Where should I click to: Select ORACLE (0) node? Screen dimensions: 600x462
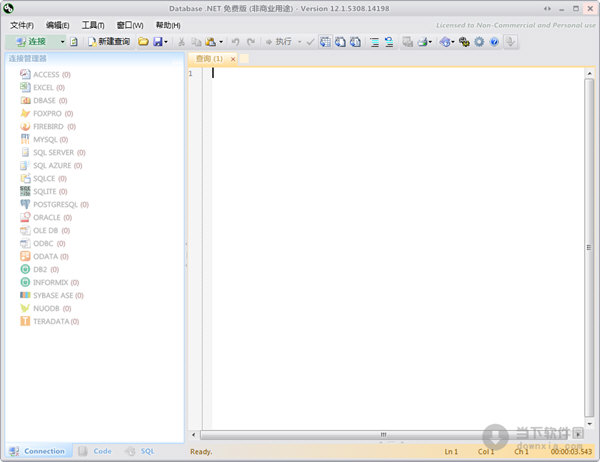(x=46, y=217)
